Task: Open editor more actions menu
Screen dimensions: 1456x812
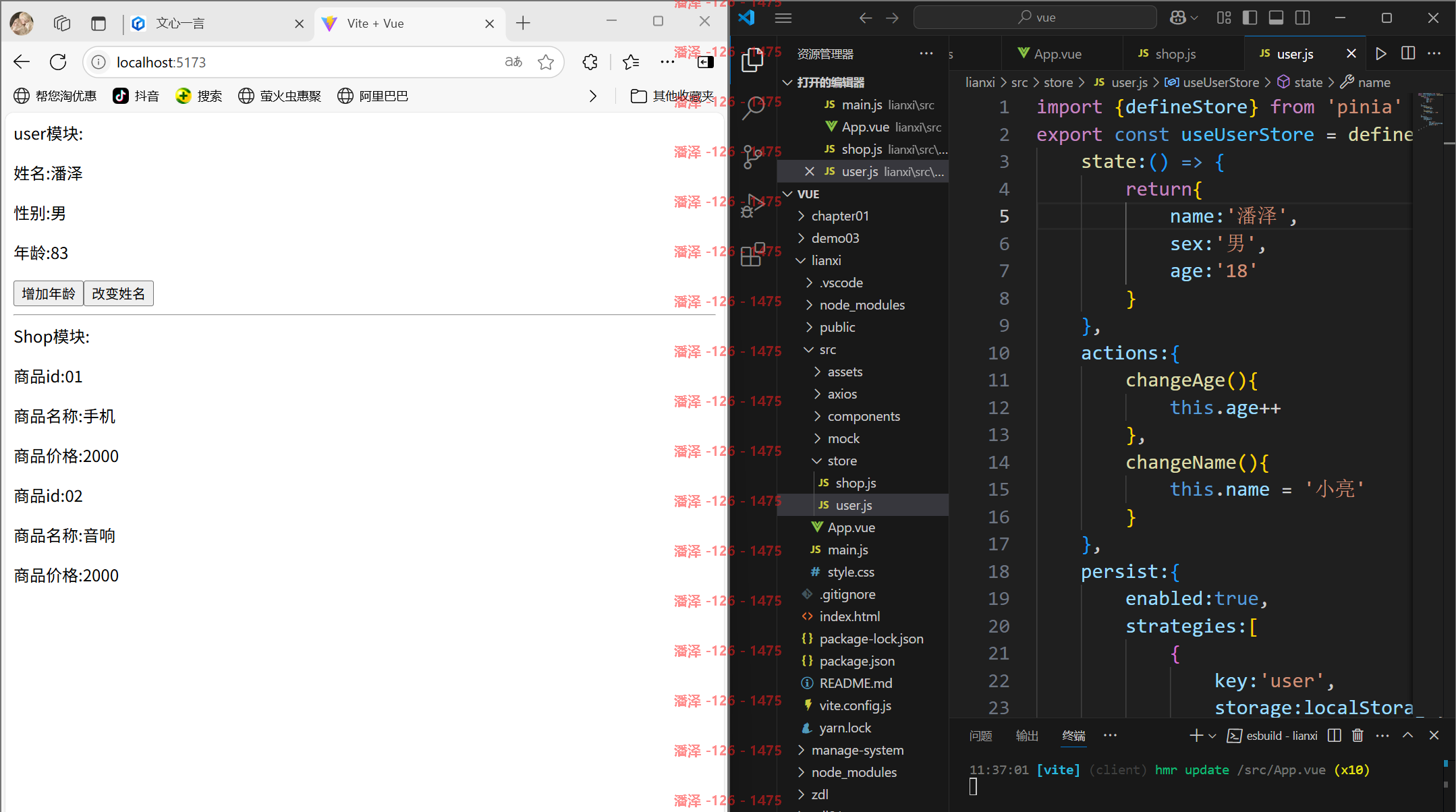Action: click(x=1434, y=53)
